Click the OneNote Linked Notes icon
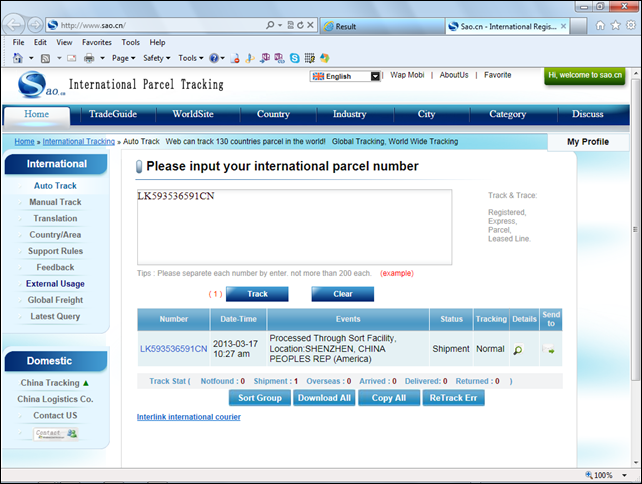The width and height of the screenshot is (642, 484). point(279,58)
